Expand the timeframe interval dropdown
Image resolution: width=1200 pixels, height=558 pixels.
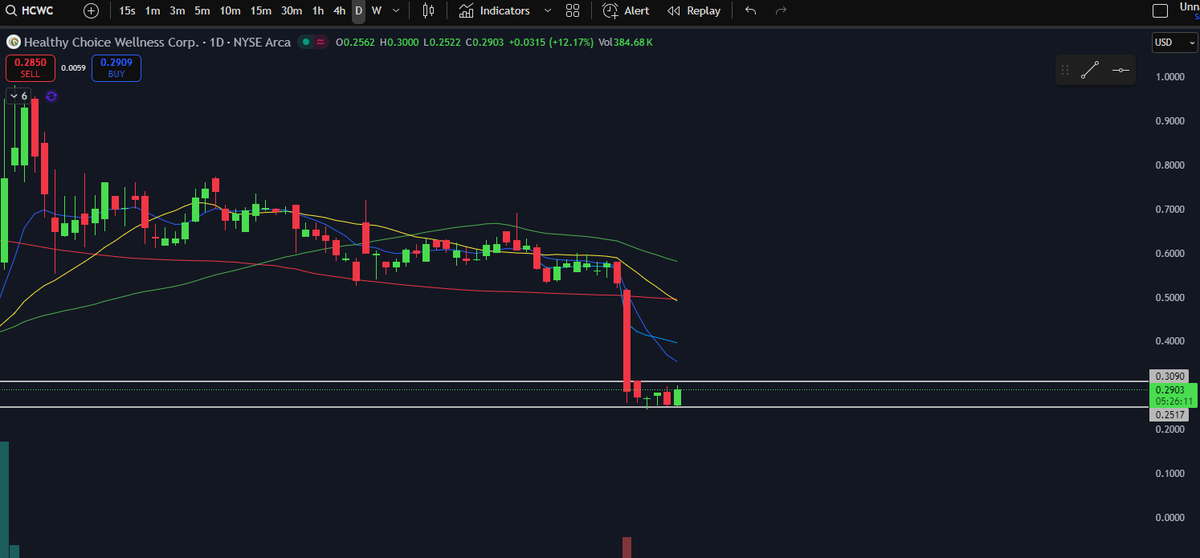(x=397, y=11)
